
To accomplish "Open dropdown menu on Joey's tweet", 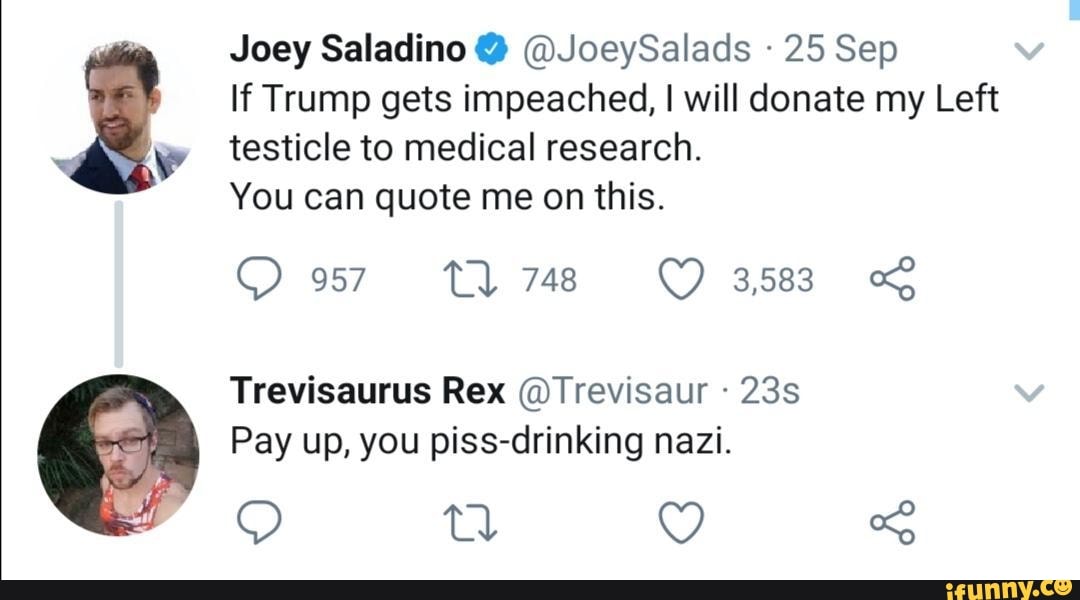I will pyautogui.click(x=1027, y=49).
